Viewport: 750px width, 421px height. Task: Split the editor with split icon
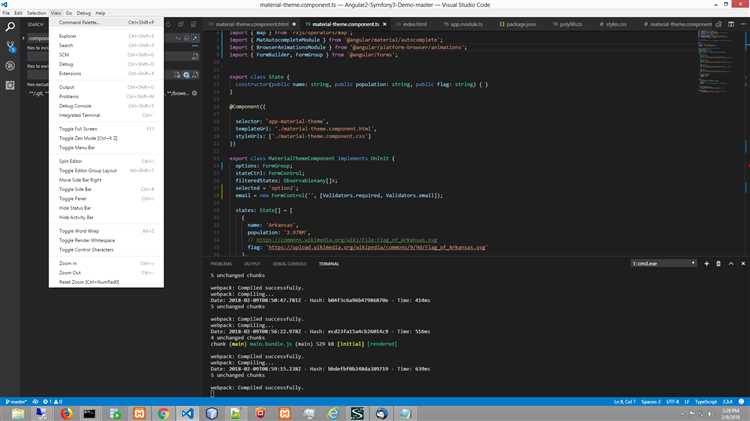[x=731, y=24]
